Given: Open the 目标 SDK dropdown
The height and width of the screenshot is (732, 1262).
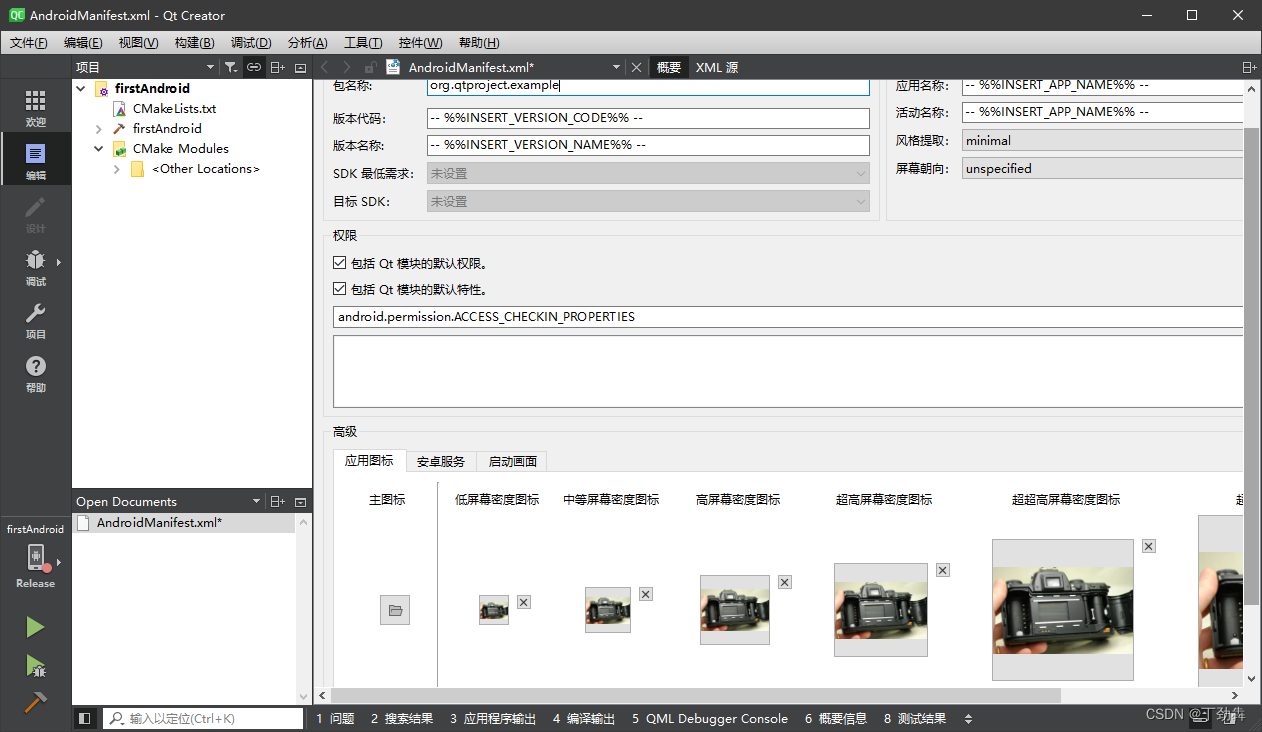Looking at the screenshot, I should (x=648, y=201).
